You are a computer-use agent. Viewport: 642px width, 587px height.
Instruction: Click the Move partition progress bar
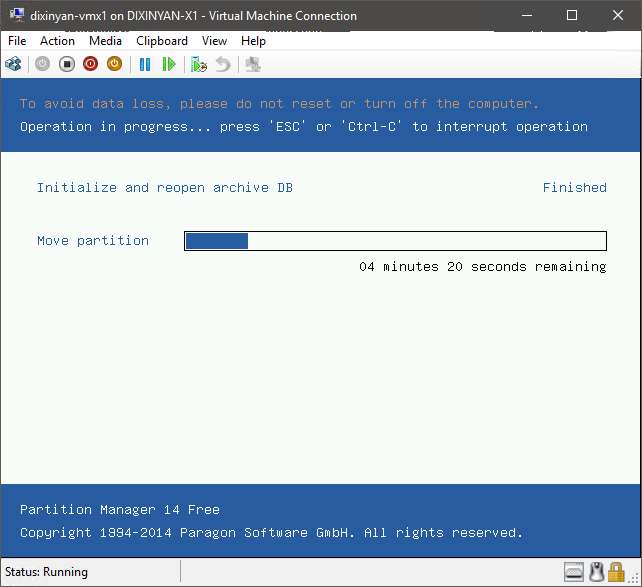[395, 241]
